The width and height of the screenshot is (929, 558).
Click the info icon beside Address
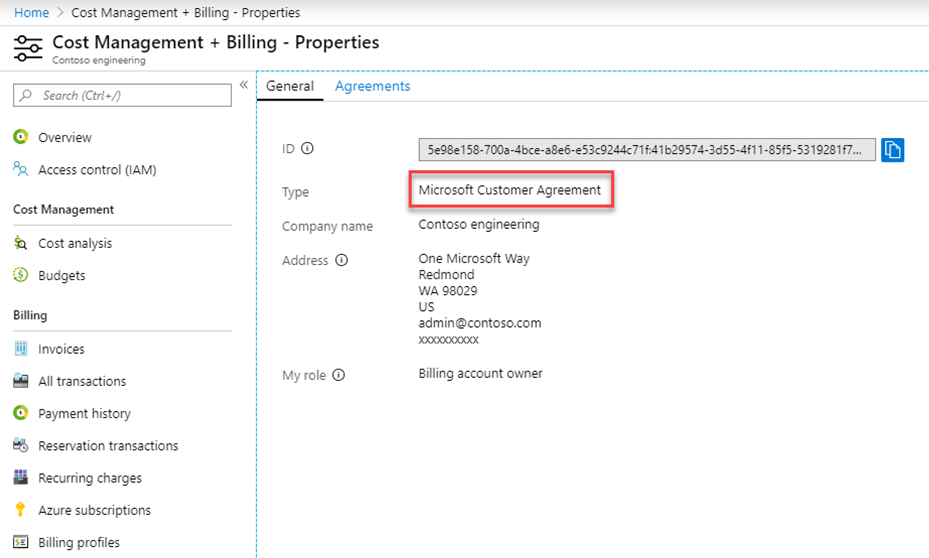(342, 260)
